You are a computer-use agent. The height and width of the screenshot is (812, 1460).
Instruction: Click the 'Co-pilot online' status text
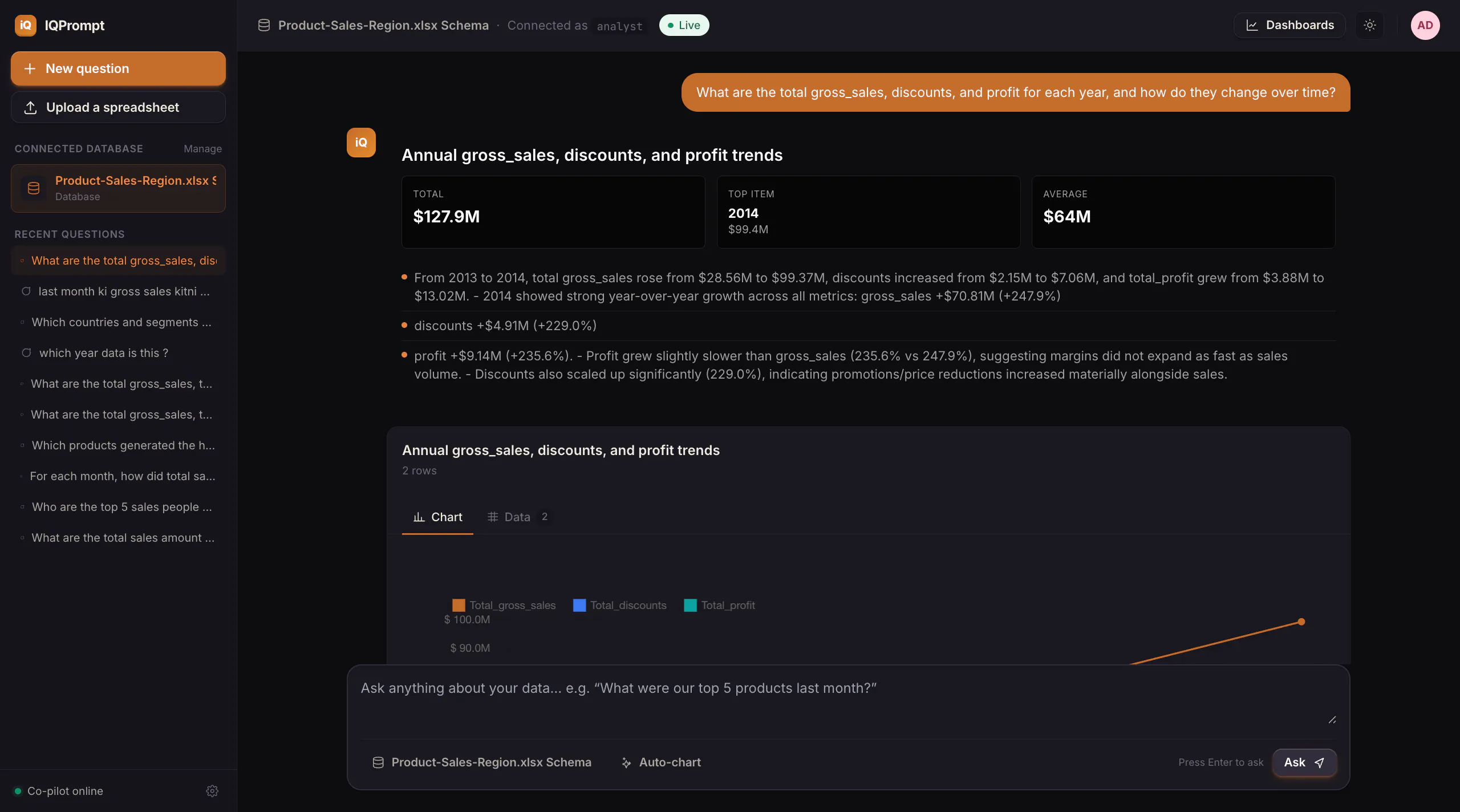click(65, 791)
